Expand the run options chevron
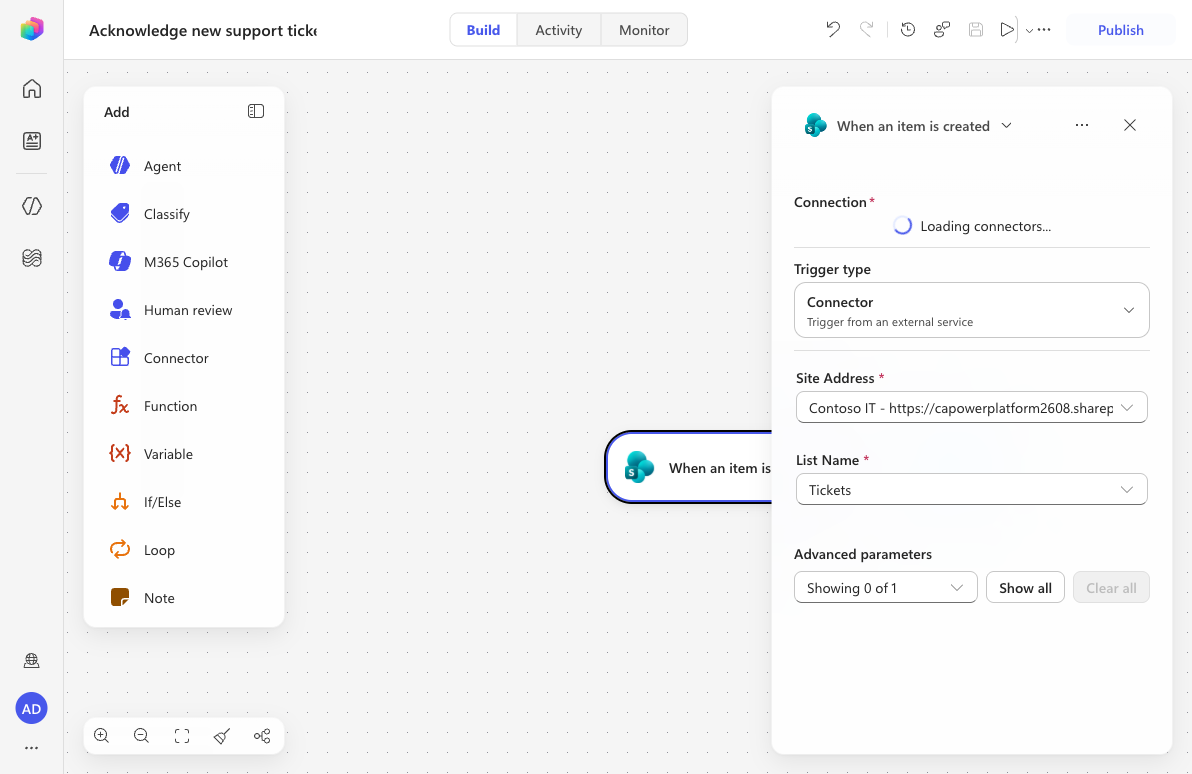Screen dimensions: 1192x774 [x=1029, y=30]
